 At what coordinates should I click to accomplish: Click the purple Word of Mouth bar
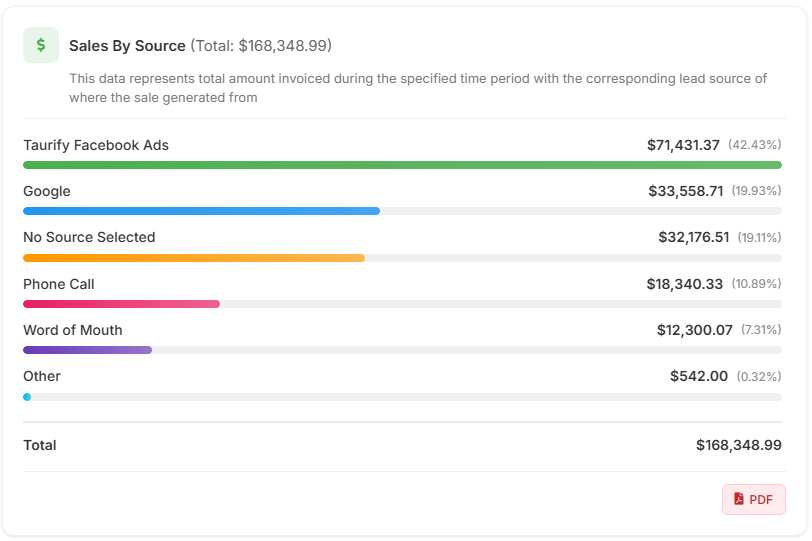tap(87, 350)
